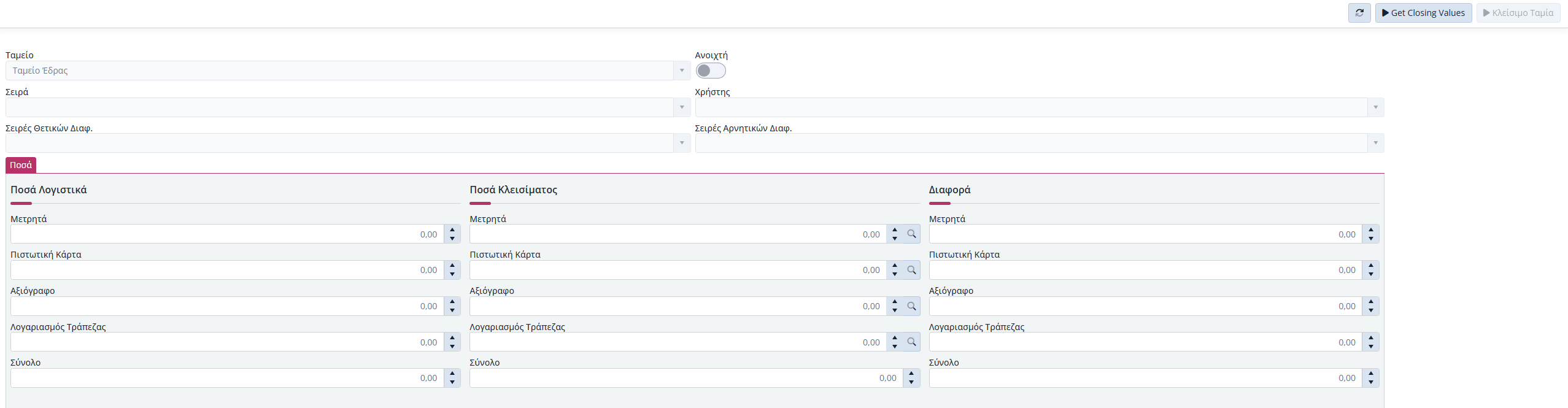This screenshot has width=1568, height=408.
Task: Decrease Λογαριασμός Τράπεζας in Ποσά Κλεισίματος
Action: [x=895, y=346]
